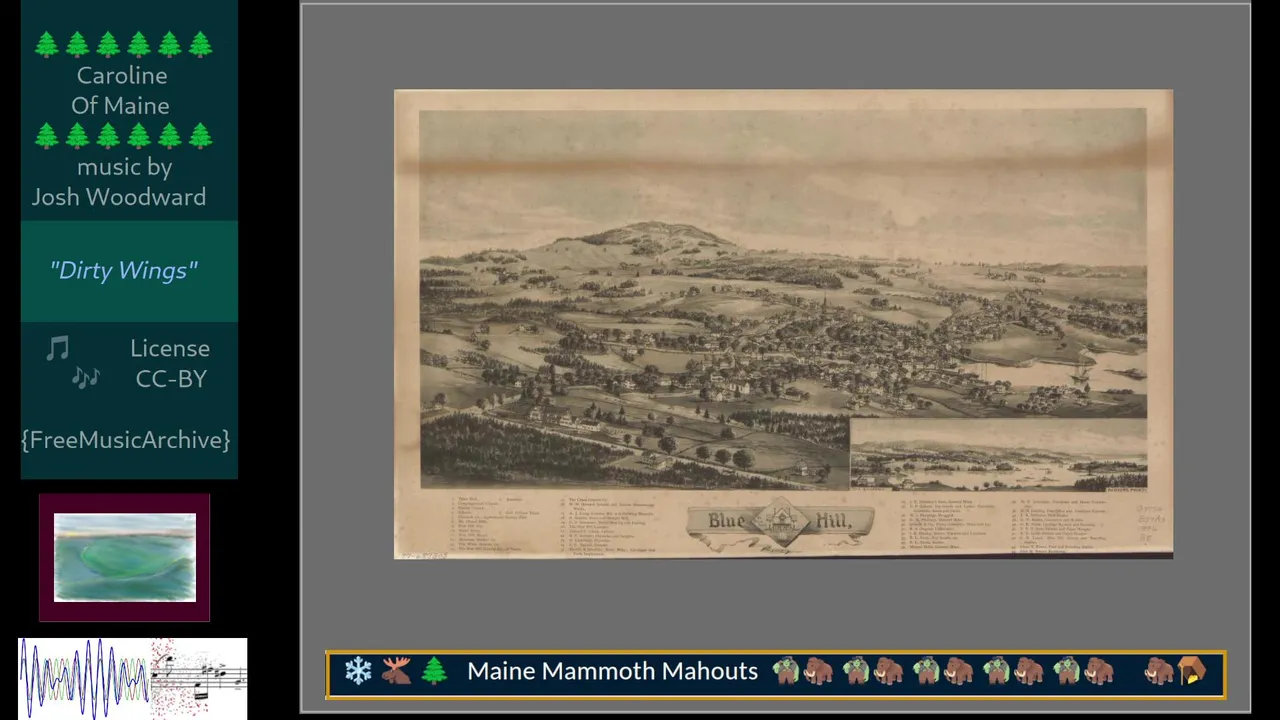Click the "Caroline" title text

(x=122, y=75)
